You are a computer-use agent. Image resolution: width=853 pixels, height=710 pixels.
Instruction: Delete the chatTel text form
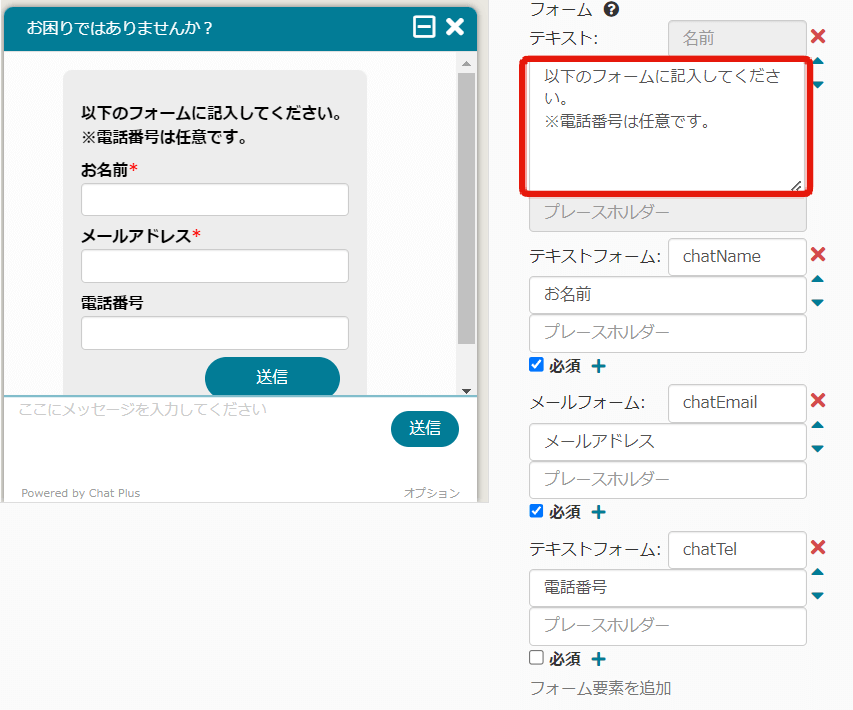coord(818,547)
